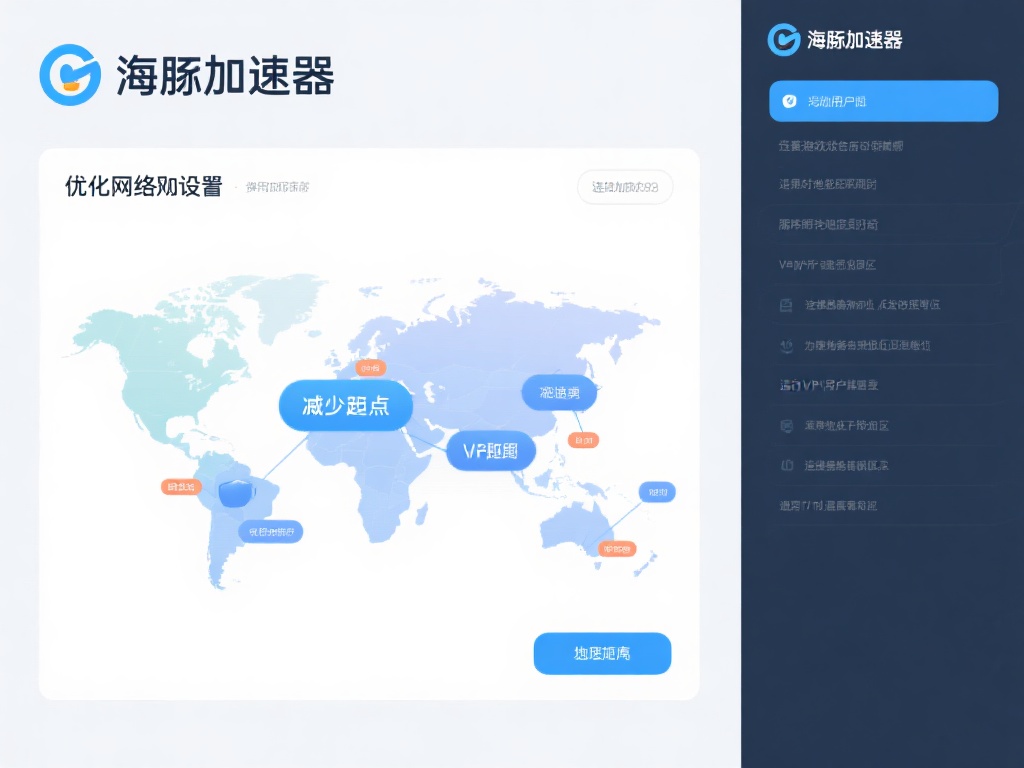This screenshot has width=1024, height=768.
Task: Click the phone icon in the sidebar list
Action: 787,464
